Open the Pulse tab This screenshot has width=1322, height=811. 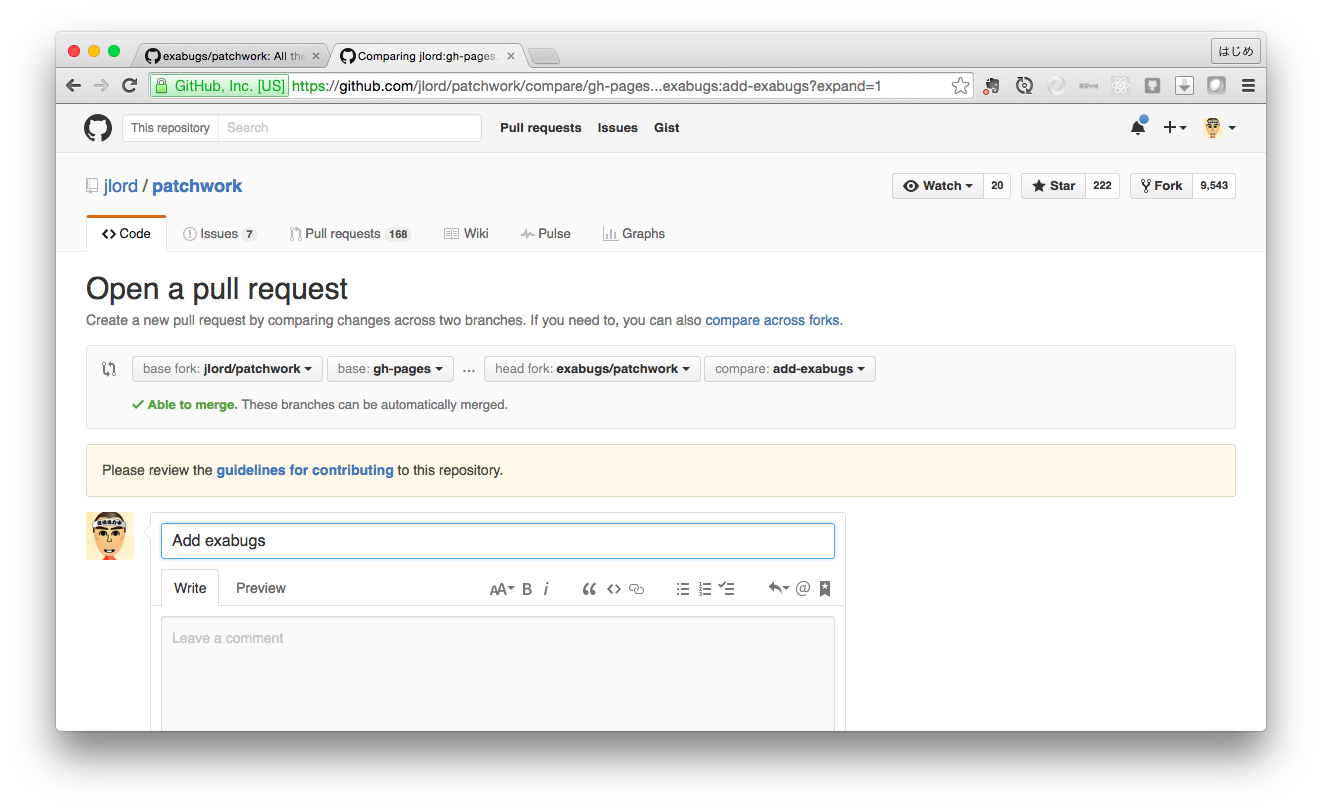[546, 234]
